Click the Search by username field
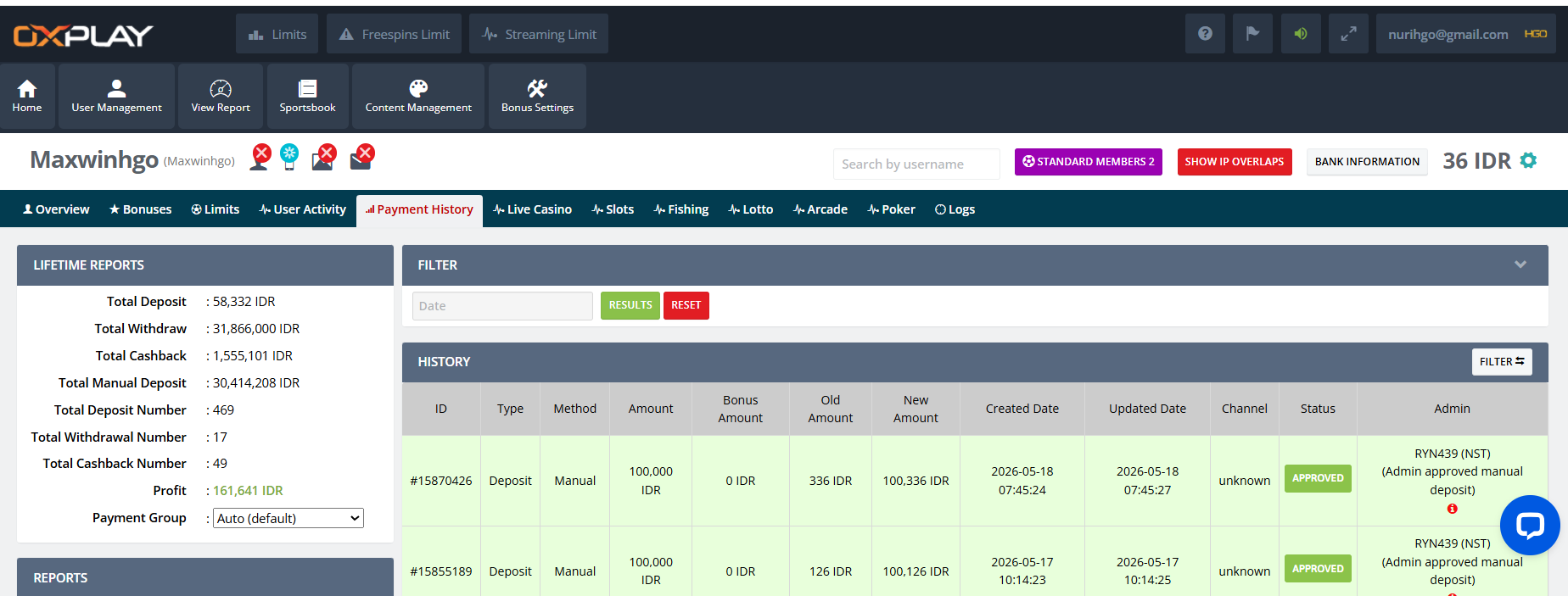Viewport: 1568px width, 596px height. [x=916, y=164]
